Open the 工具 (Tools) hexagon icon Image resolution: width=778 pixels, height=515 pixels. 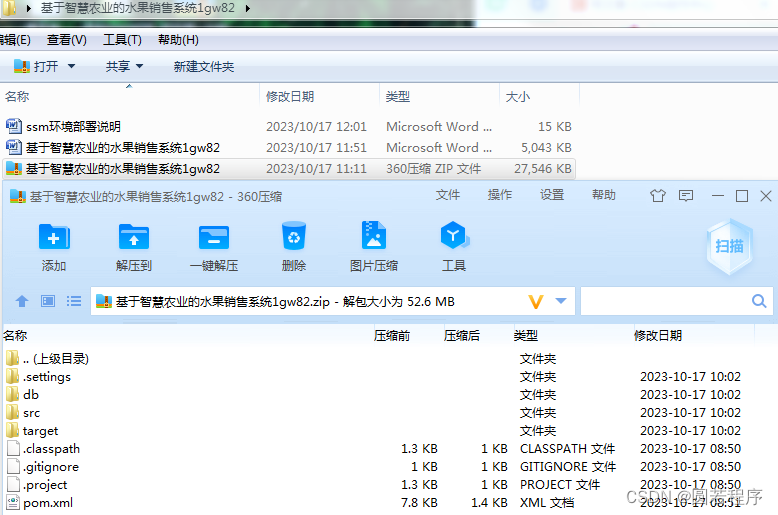coord(454,236)
